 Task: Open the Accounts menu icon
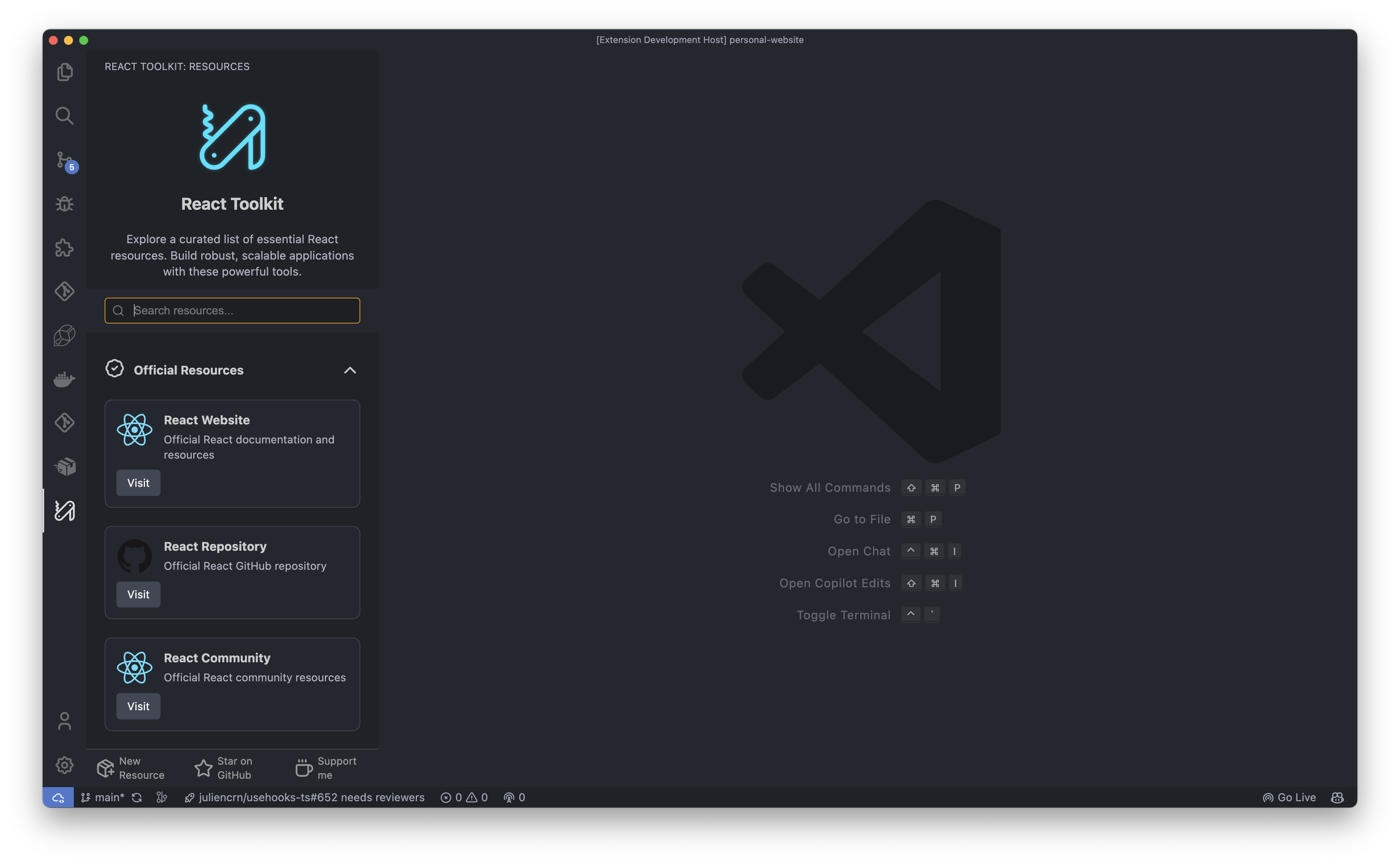tap(65, 721)
